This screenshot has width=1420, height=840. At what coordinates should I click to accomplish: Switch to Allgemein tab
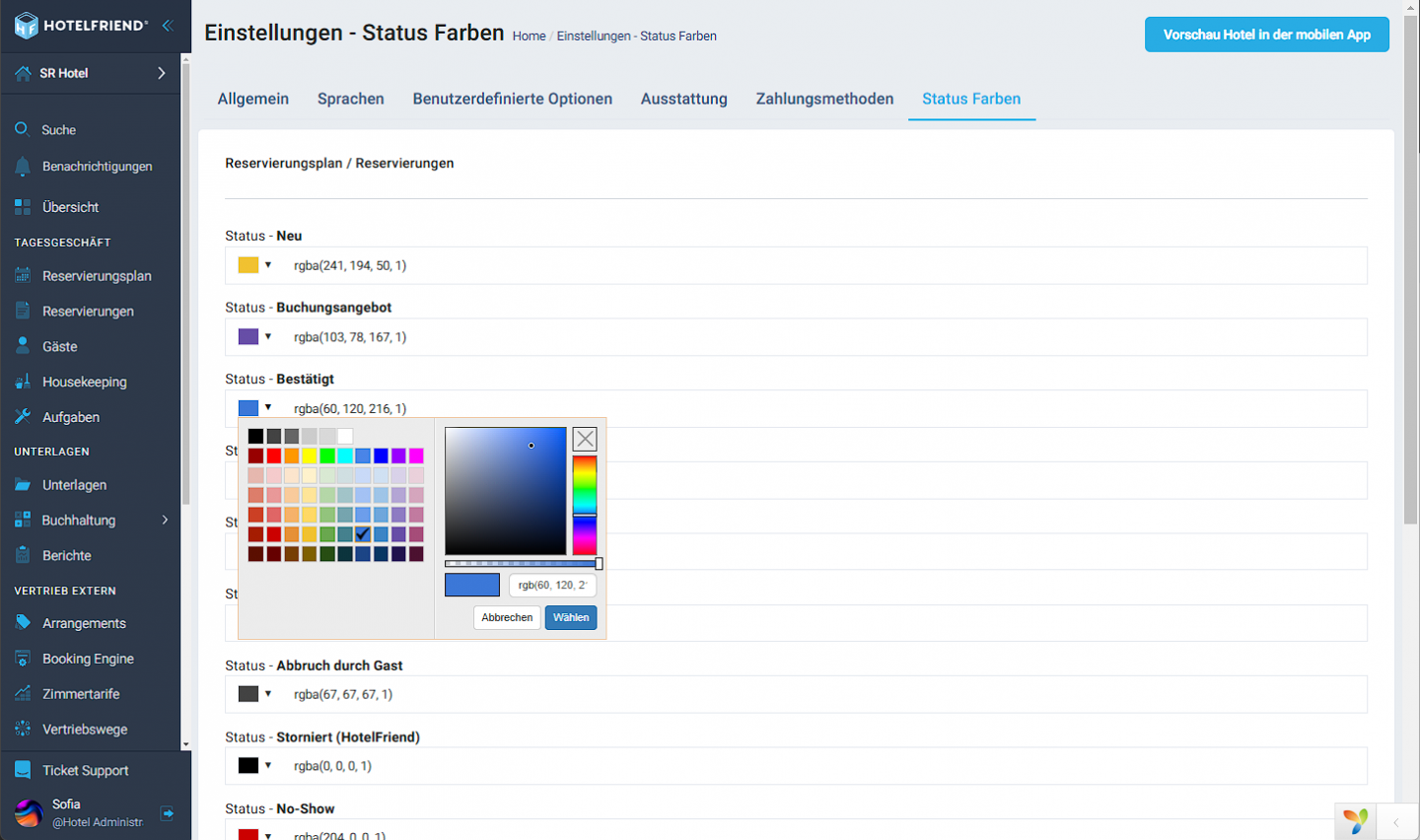coord(253,99)
